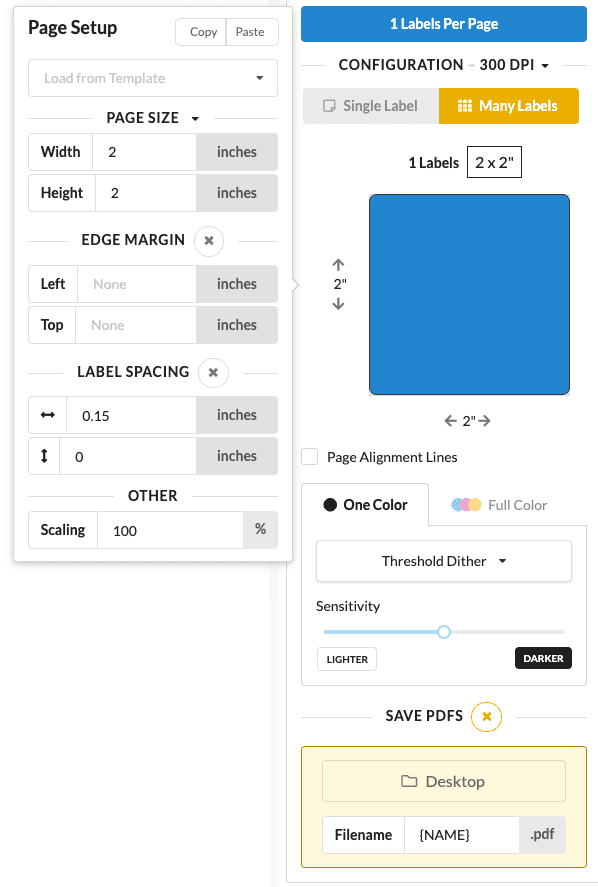Edit the Filename {NAME} field
This screenshot has width=598, height=887.
(x=461, y=835)
